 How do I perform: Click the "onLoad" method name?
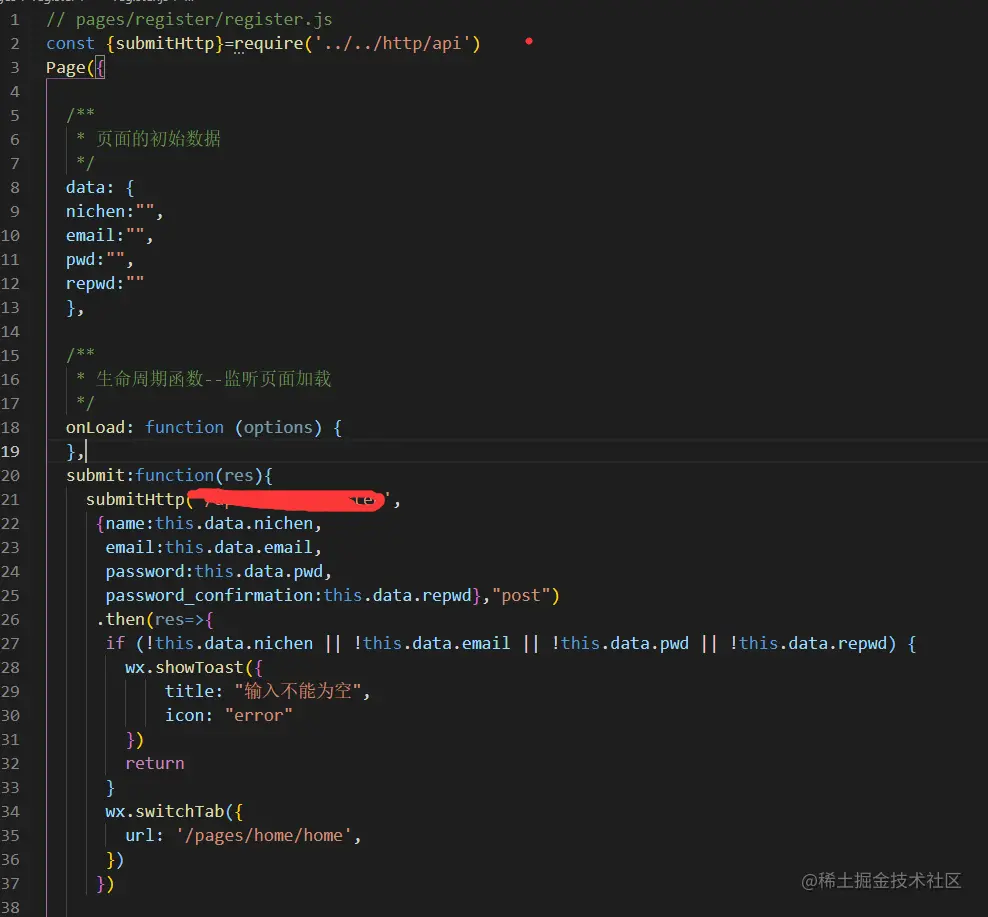pos(95,428)
